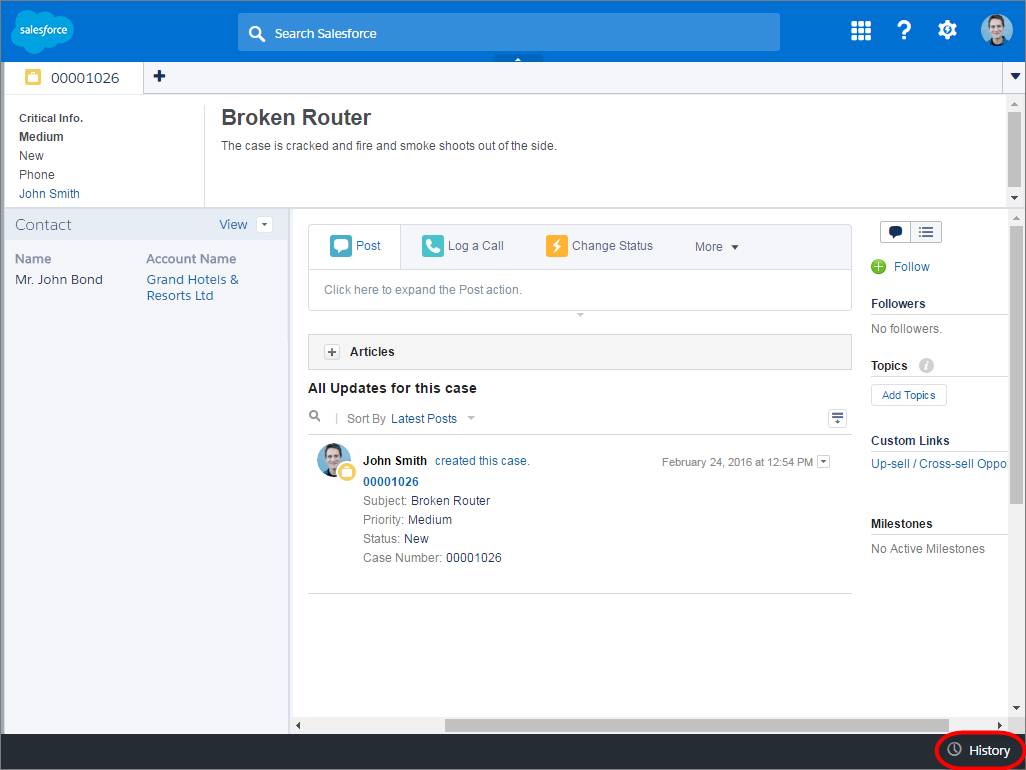1026x770 pixels.
Task: Click the created this case link
Action: [x=482, y=461]
